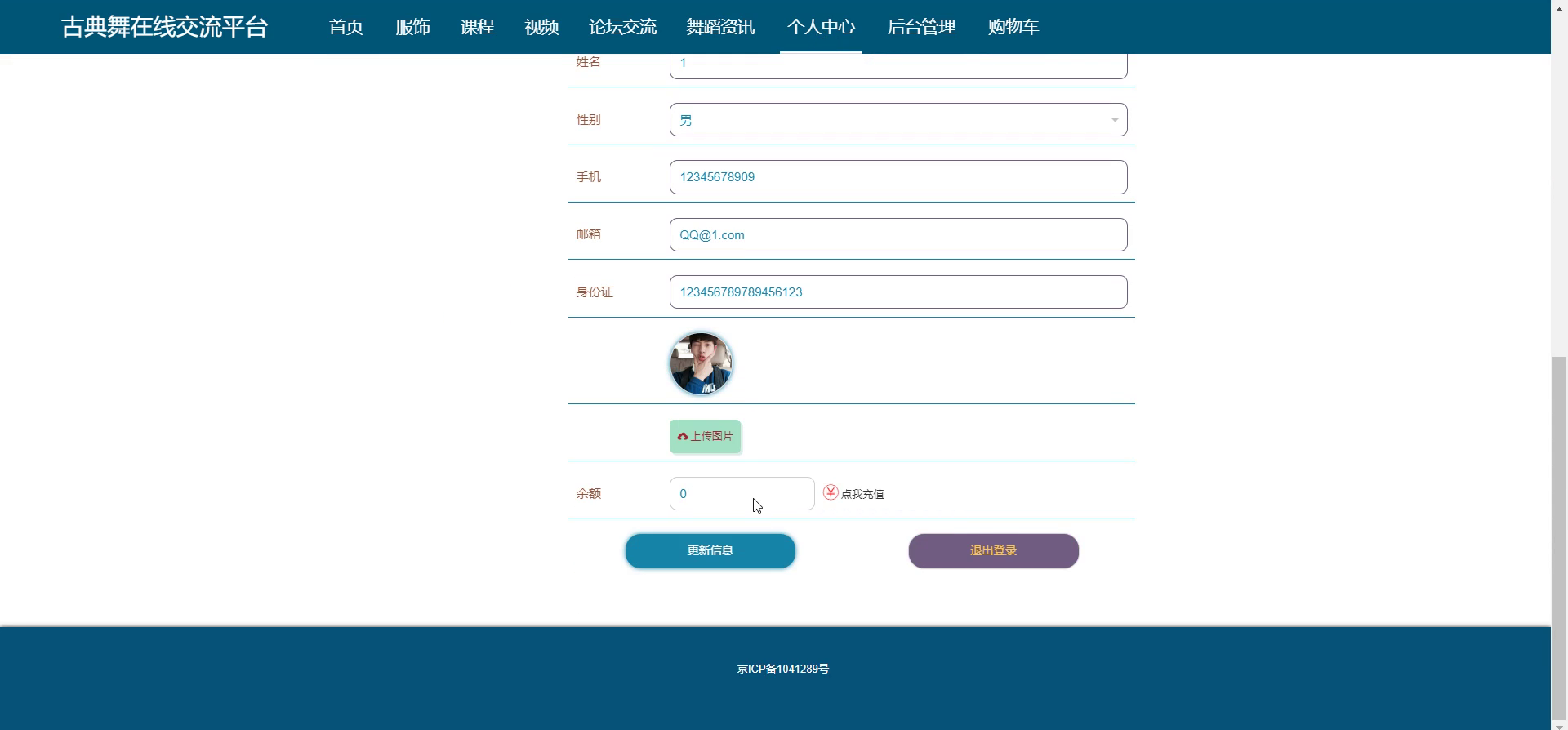Focus the 身份证 ID number field
The image size is (1568, 730).
pyautogui.click(x=898, y=292)
